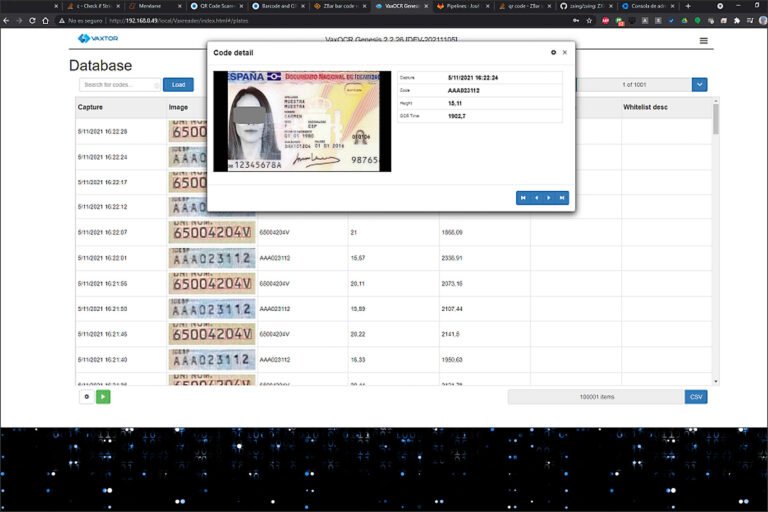Click the address bar URL

tap(179, 21)
